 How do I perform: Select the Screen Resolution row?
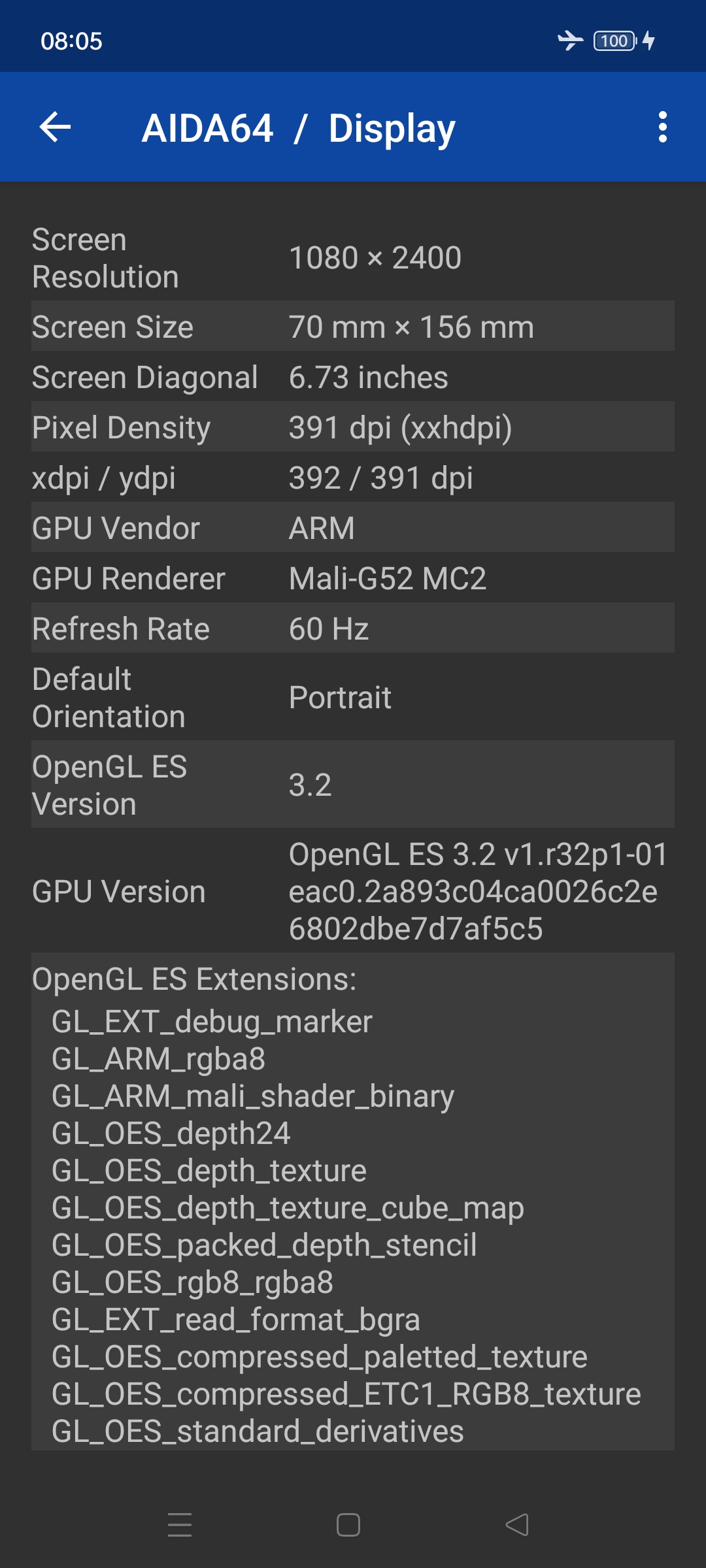(x=353, y=258)
